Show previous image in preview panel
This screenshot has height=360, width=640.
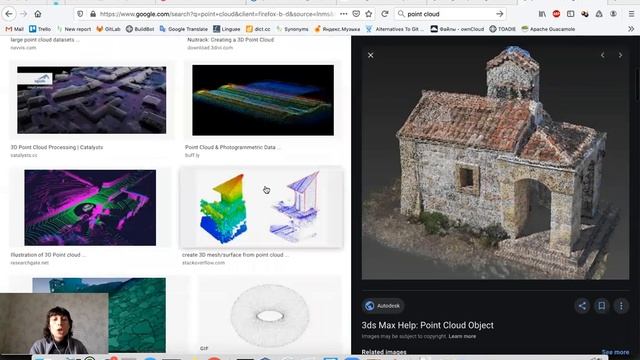coord(602,55)
